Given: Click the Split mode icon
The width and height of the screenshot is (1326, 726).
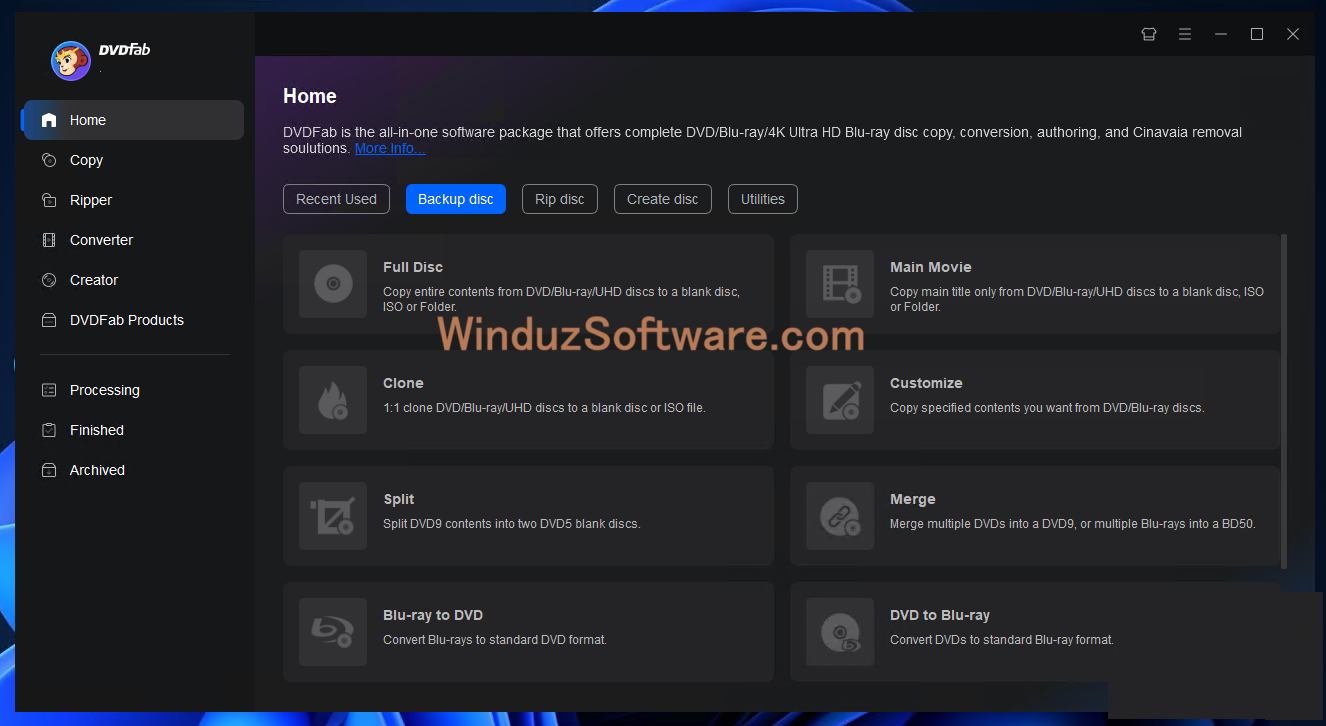Looking at the screenshot, I should (333, 516).
